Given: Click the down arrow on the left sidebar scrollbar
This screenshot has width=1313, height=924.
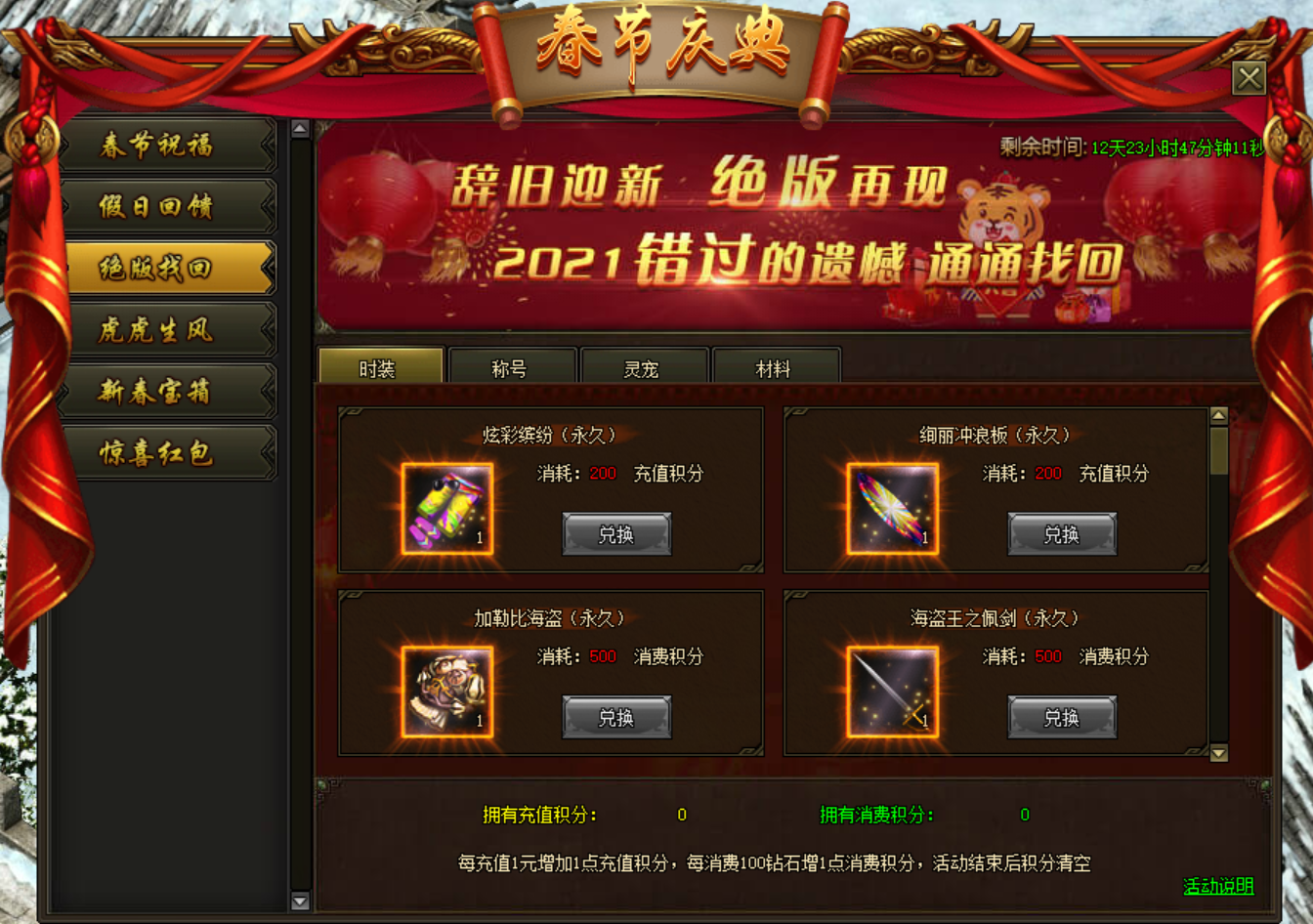Looking at the screenshot, I should tap(300, 901).
